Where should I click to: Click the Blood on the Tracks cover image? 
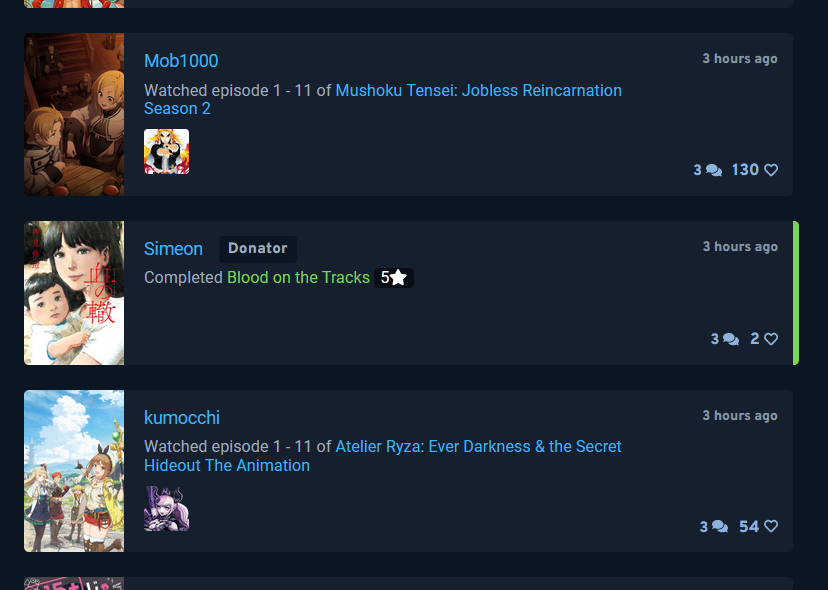tap(74, 293)
